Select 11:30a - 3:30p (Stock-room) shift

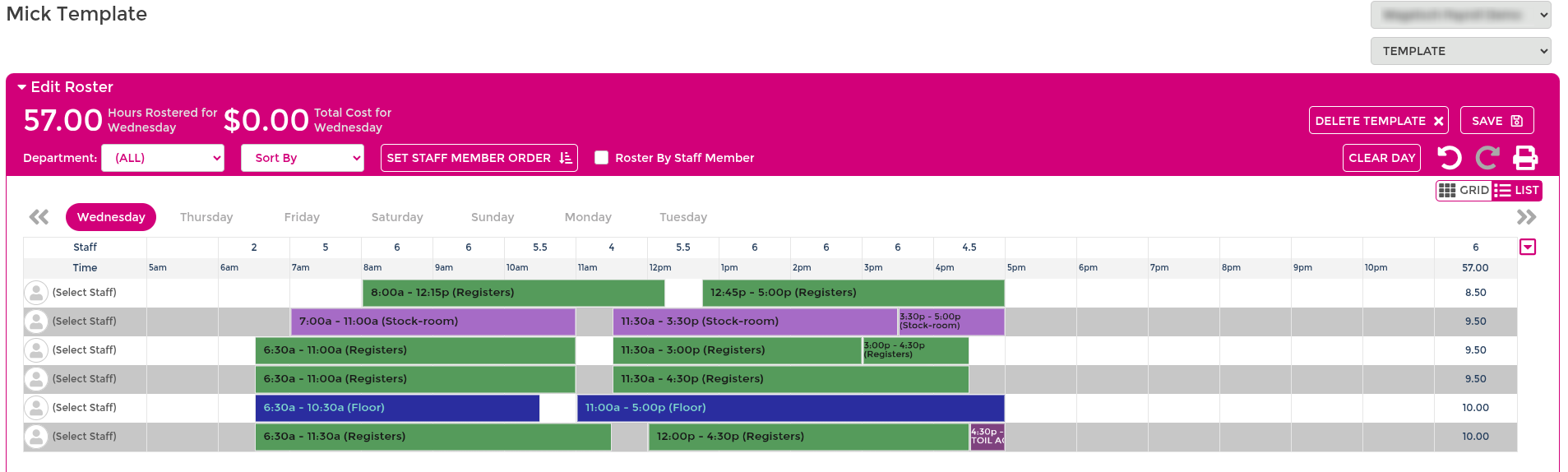tap(755, 322)
